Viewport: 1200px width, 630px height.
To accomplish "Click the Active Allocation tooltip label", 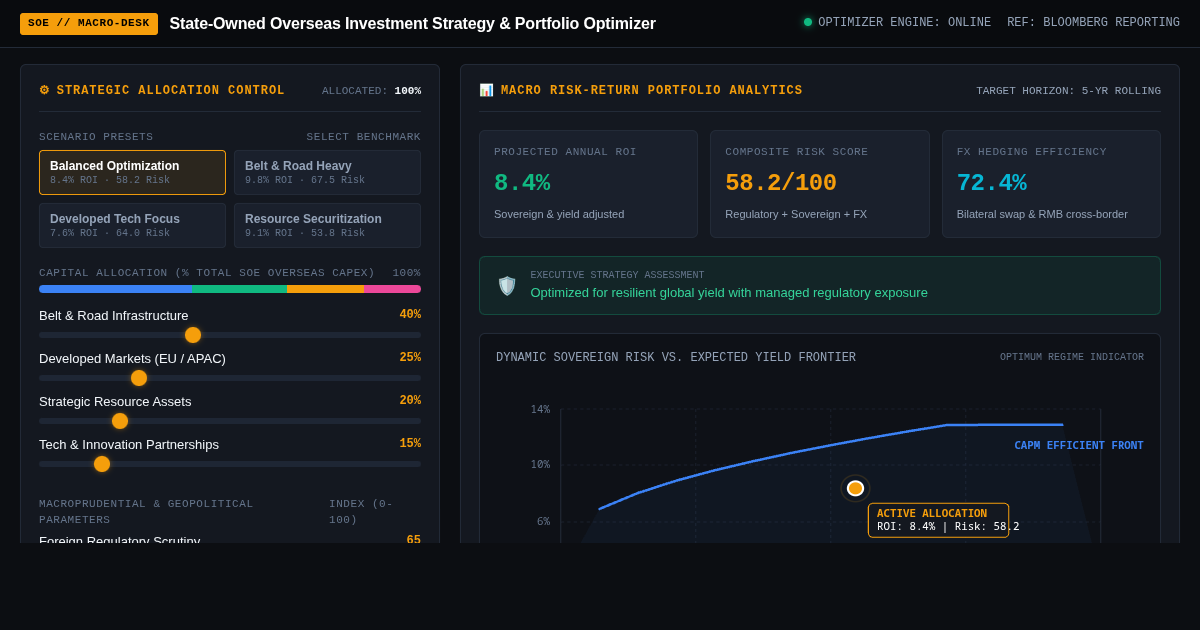I will click(x=938, y=520).
